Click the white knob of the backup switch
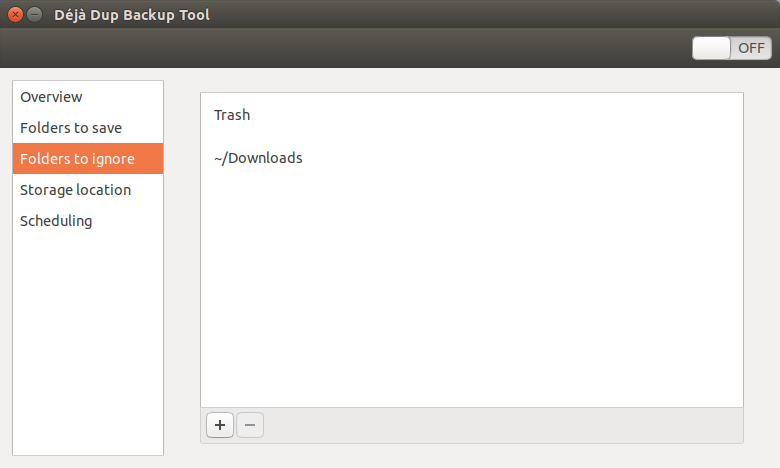780x468 pixels. coord(712,48)
